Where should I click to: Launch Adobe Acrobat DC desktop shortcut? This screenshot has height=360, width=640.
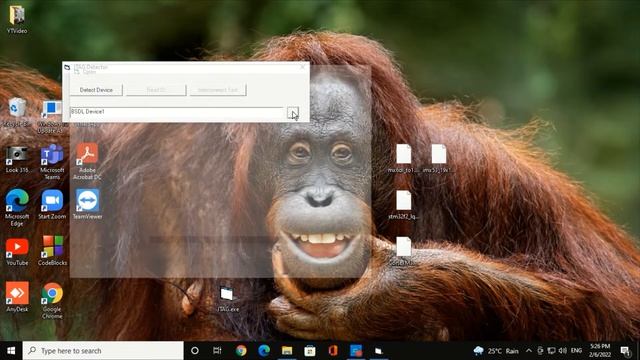[x=87, y=162]
